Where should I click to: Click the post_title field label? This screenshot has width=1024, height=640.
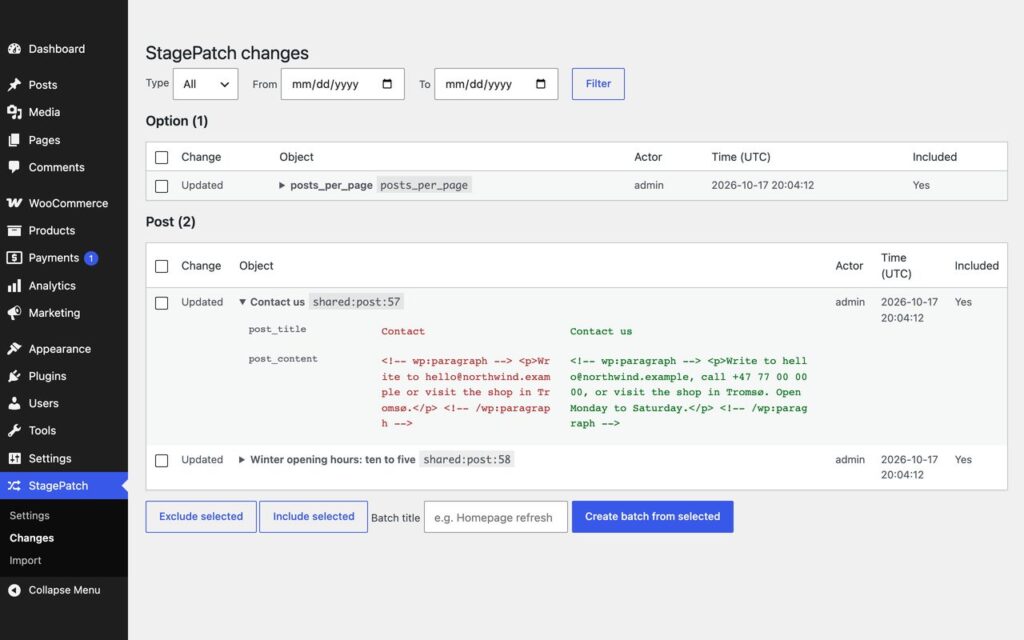[x=277, y=329]
